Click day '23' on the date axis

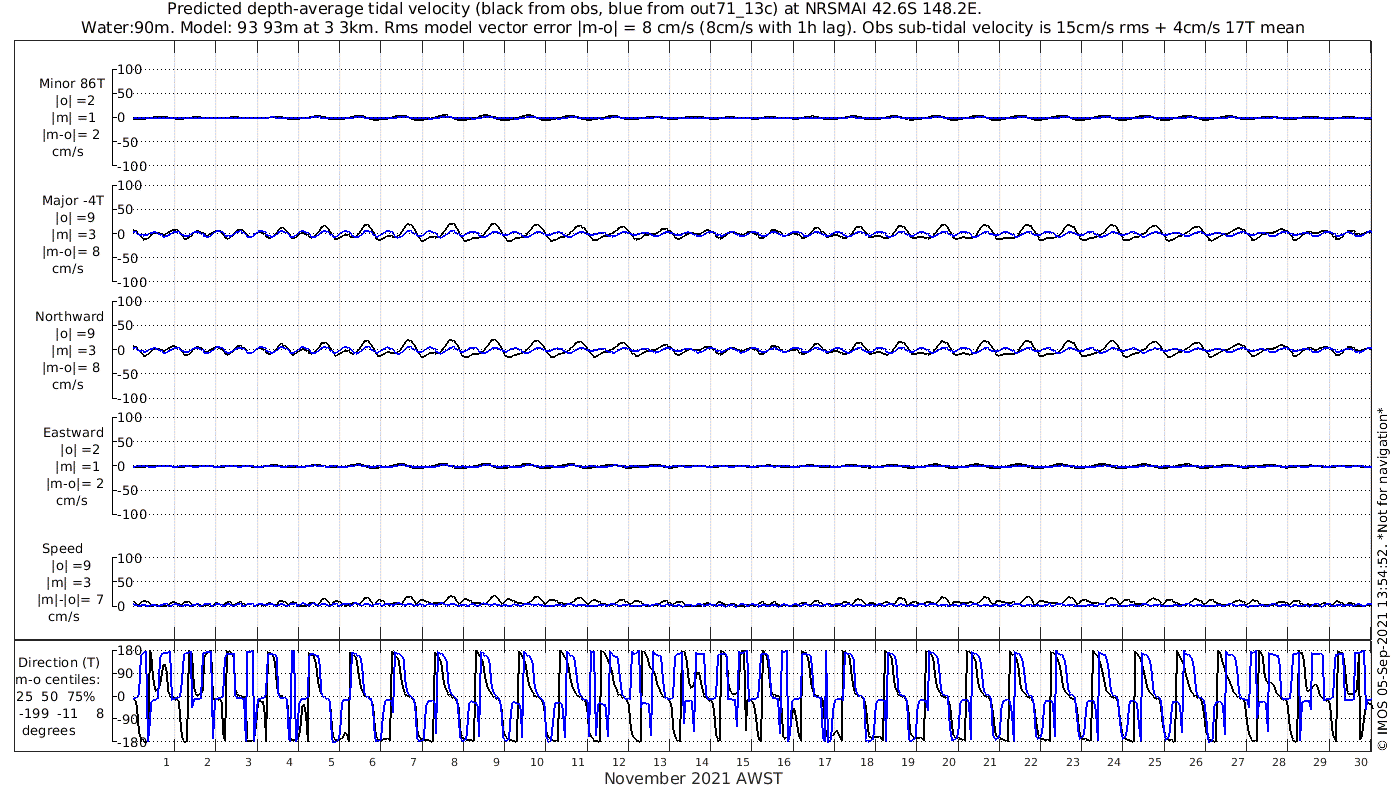click(1073, 762)
